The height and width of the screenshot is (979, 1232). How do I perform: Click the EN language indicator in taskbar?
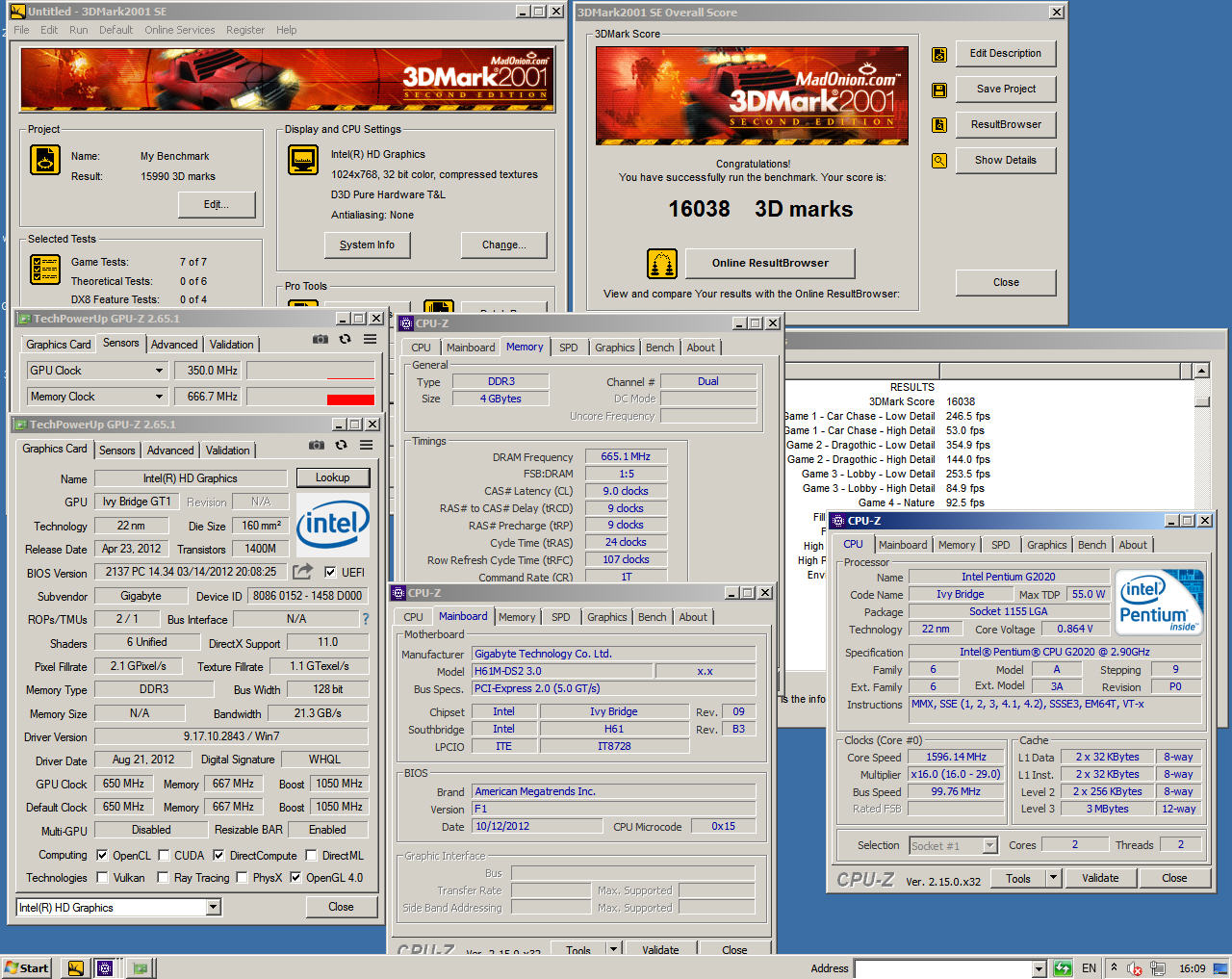1089,968
